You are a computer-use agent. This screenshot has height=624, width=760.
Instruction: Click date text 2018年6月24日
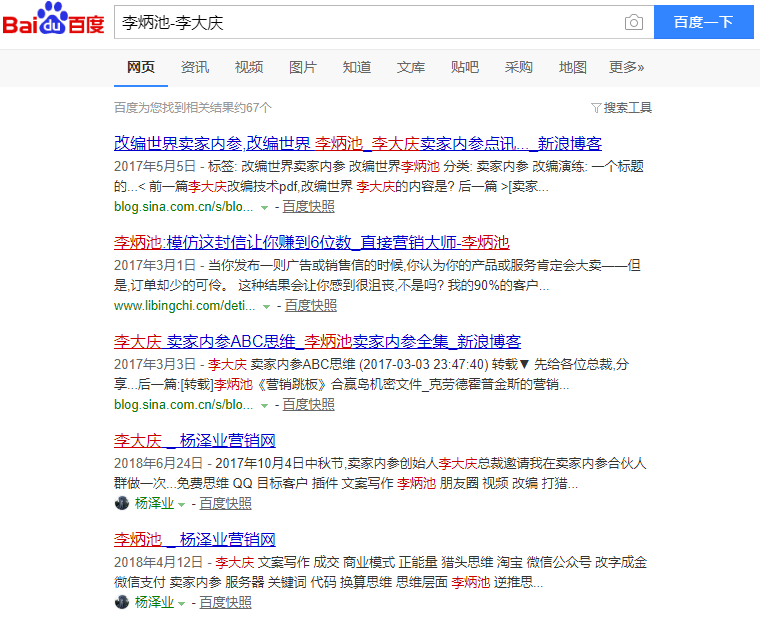(x=158, y=463)
